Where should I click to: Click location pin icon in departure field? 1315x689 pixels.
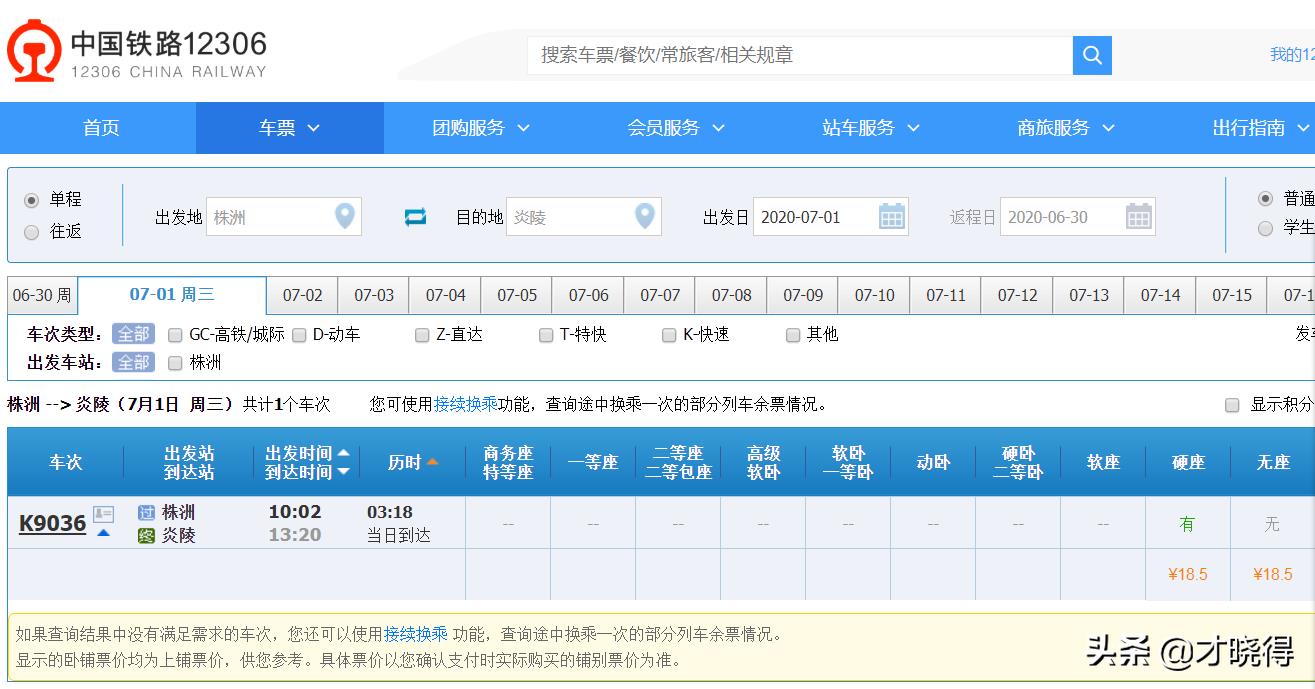(x=344, y=216)
